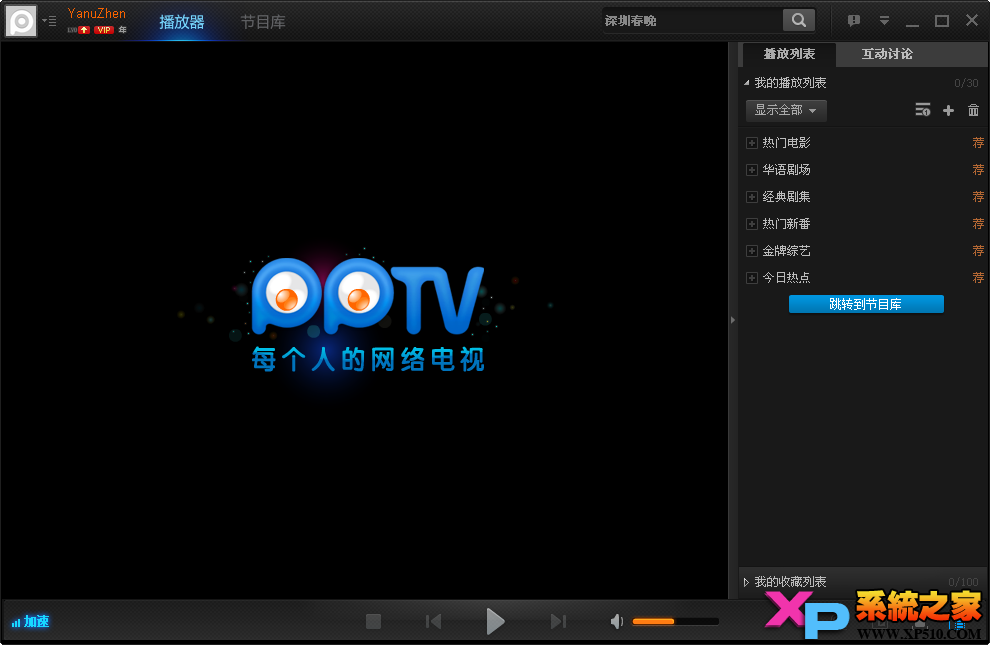Skip to the previous item
Screen dimensions: 990x645
[x=433, y=622]
